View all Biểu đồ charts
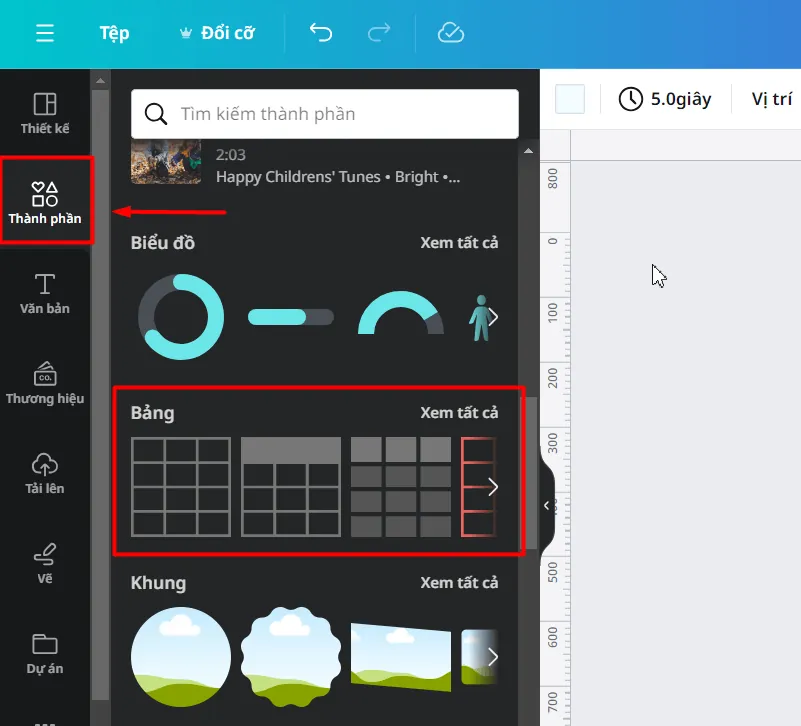Viewport: 801px width, 726px height. [x=459, y=243]
